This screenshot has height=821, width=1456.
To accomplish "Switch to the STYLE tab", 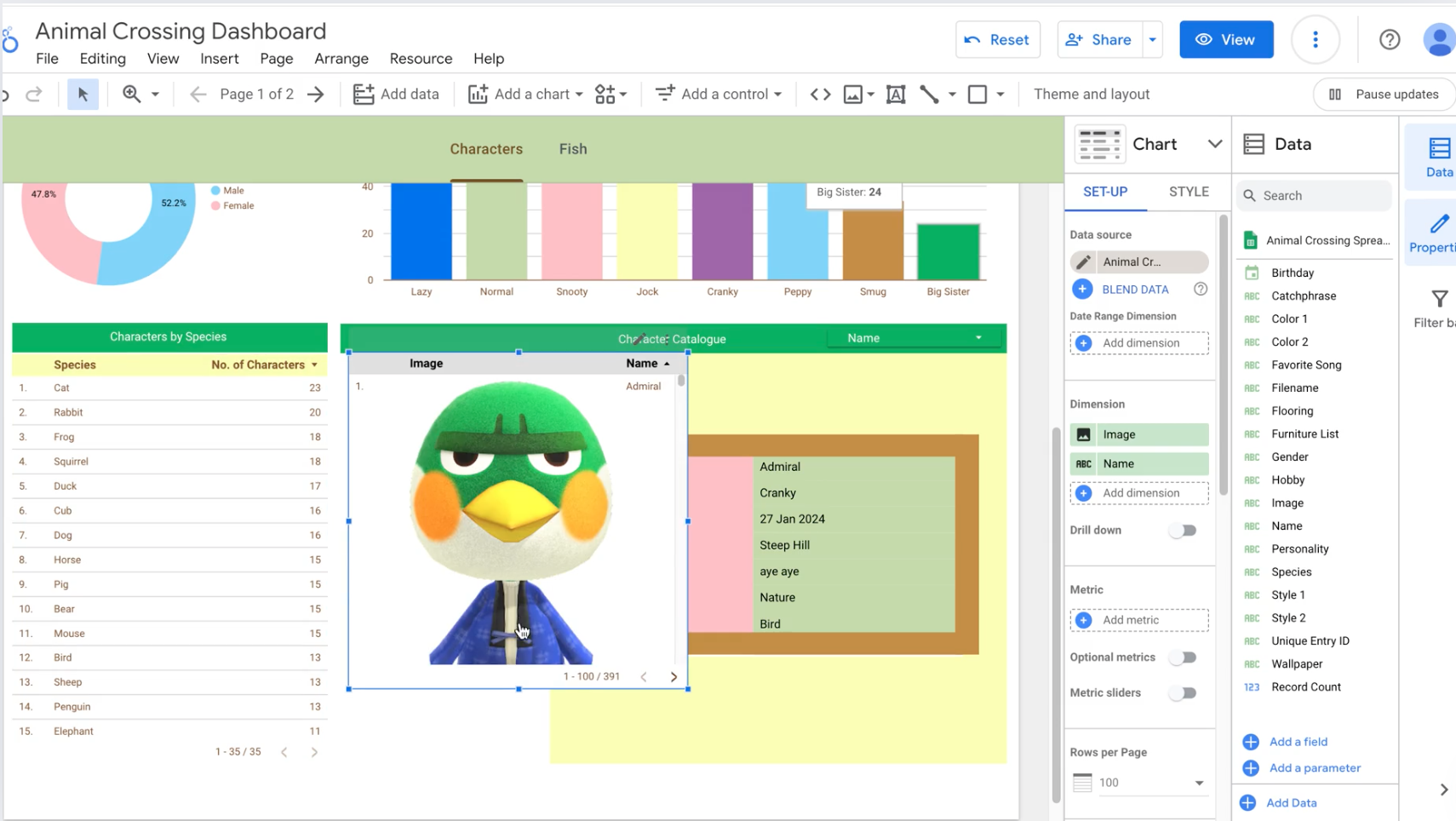I will 1188,192.
